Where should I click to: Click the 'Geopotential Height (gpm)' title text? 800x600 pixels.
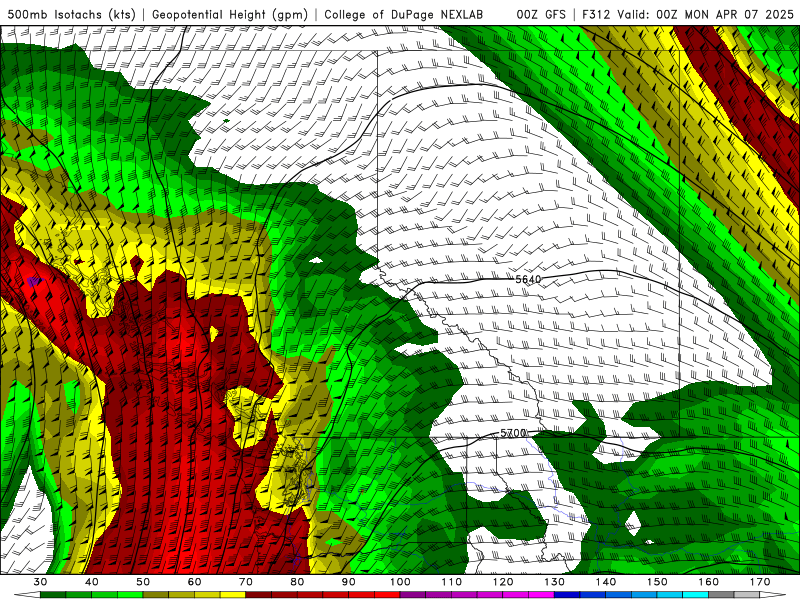pos(230,15)
